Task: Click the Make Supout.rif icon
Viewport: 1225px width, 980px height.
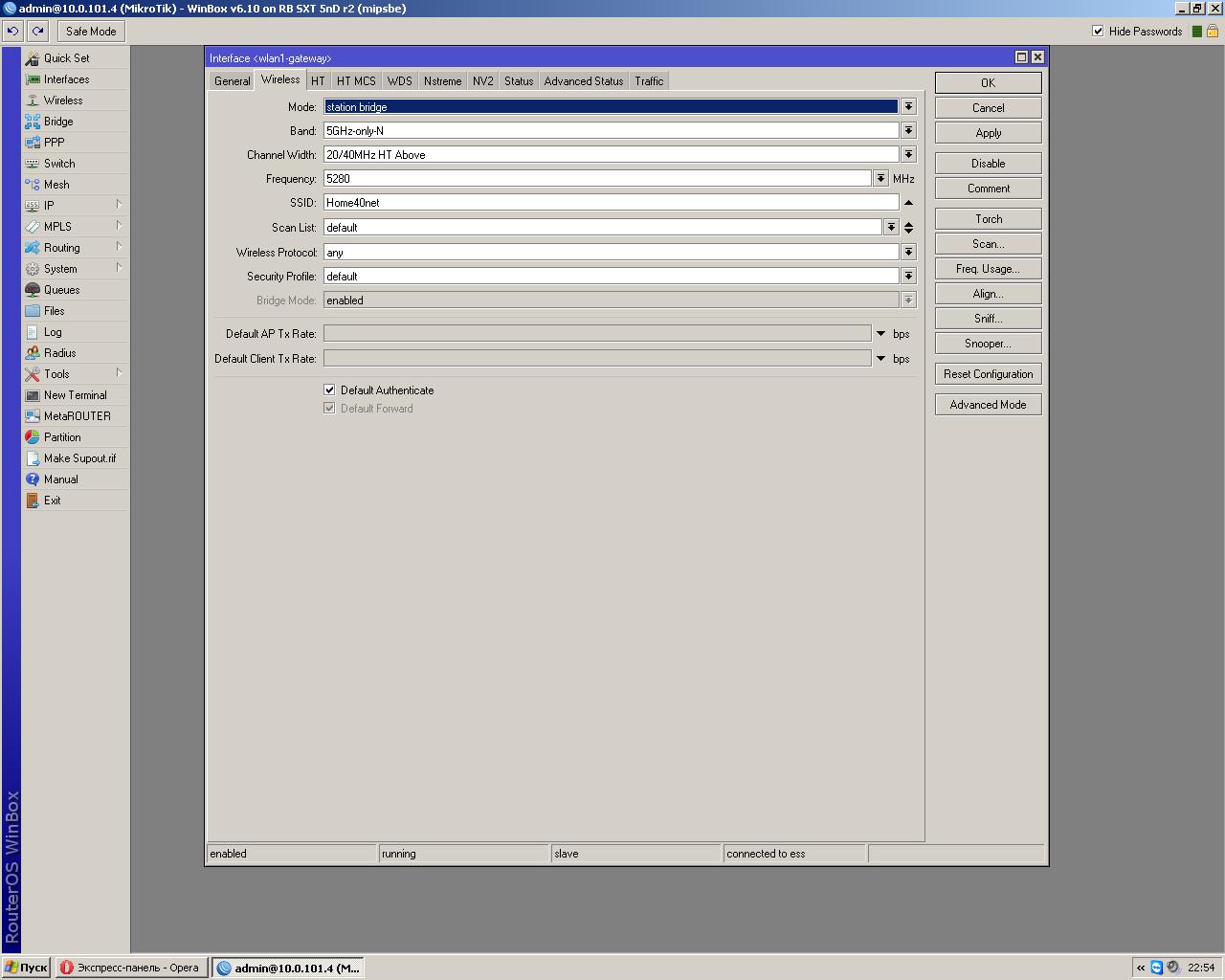Action: (x=33, y=458)
